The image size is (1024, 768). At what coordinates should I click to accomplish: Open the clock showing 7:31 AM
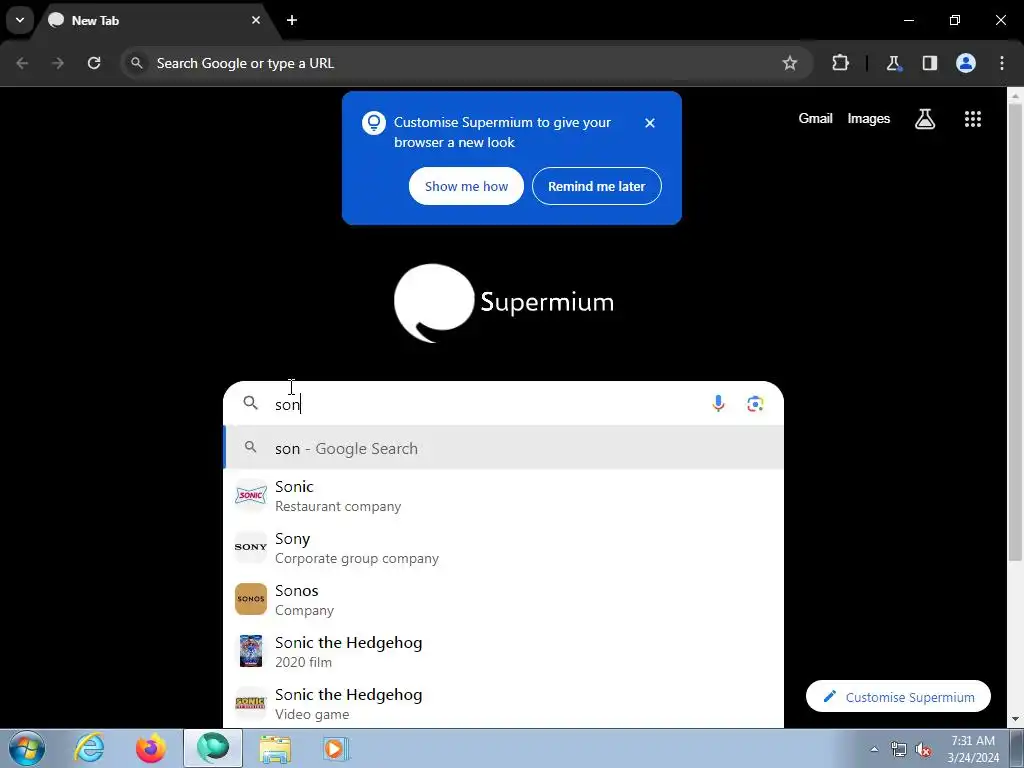tap(973, 749)
